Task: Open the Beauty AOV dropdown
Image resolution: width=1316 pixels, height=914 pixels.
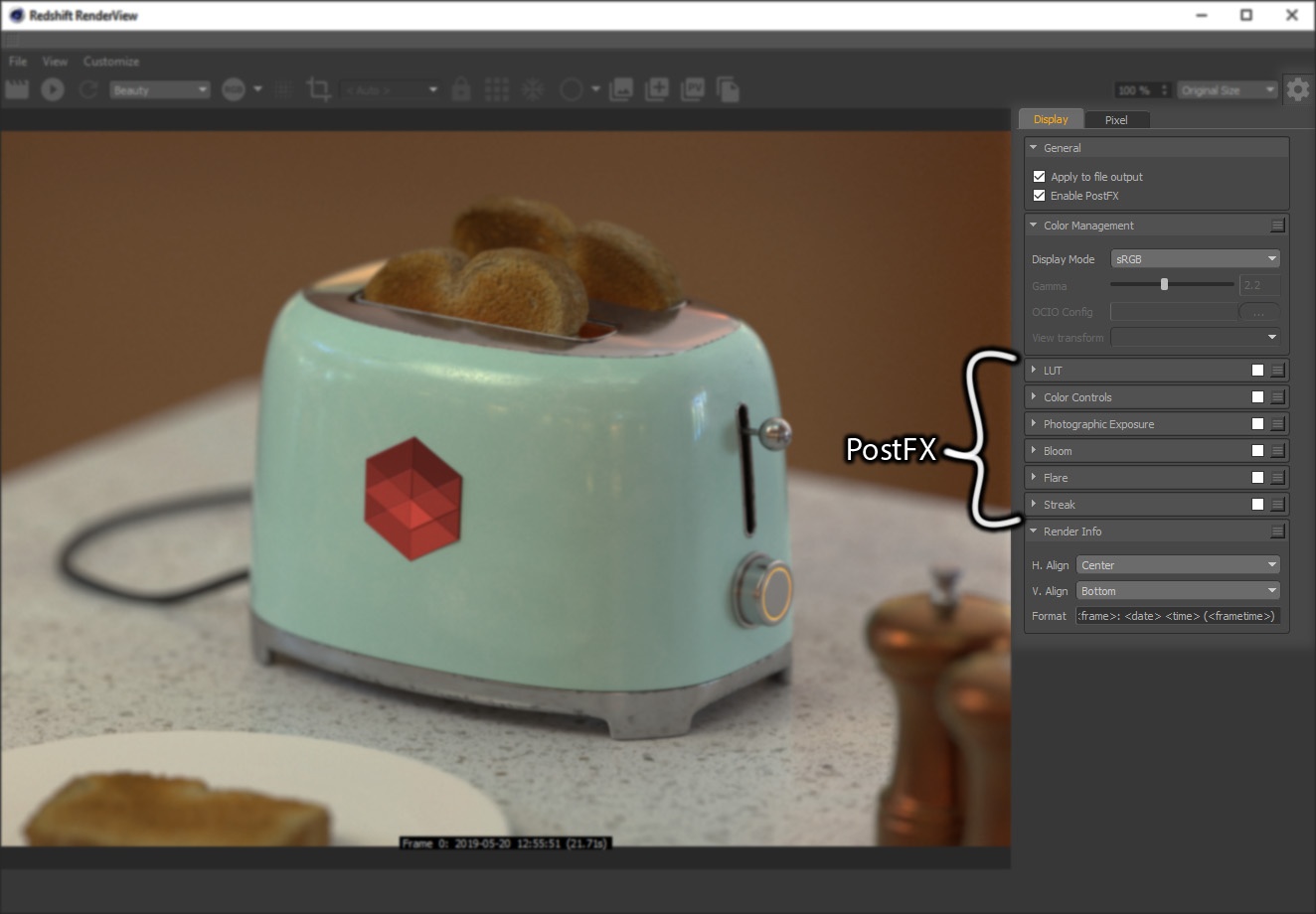Action: [x=159, y=89]
